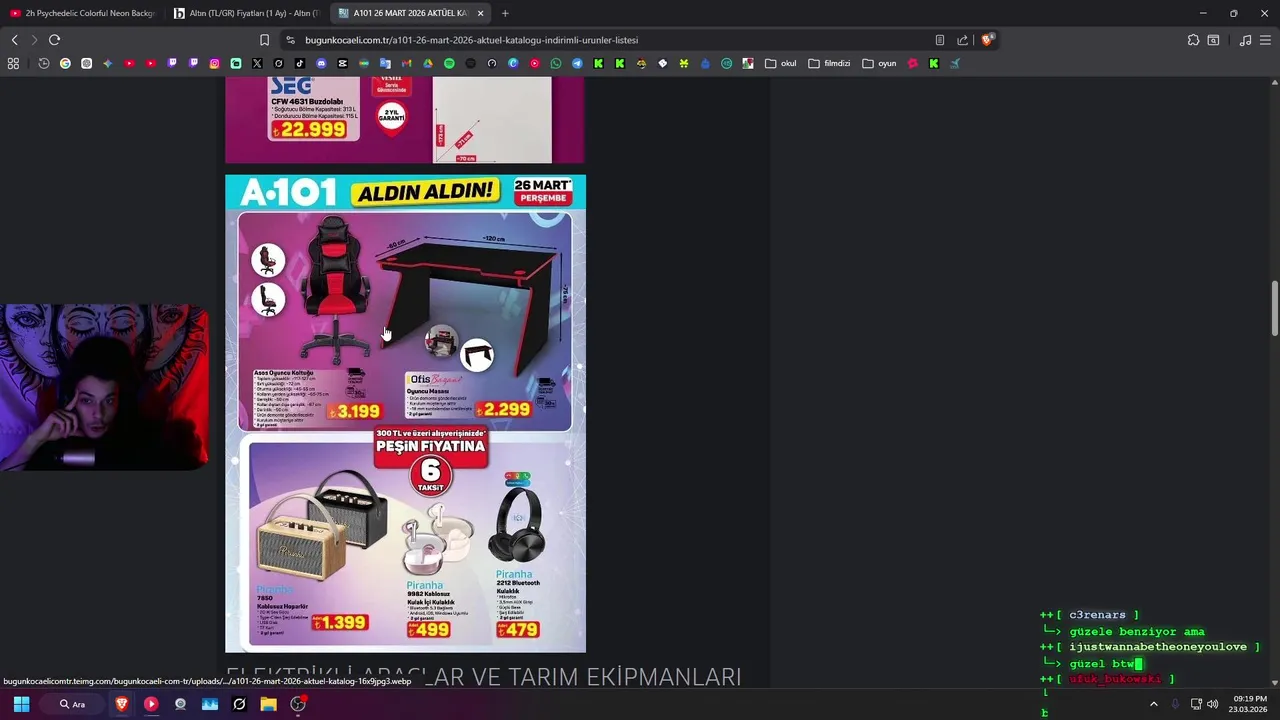Go back to the previous page
Screen dimensions: 1280x720
tap(14, 40)
